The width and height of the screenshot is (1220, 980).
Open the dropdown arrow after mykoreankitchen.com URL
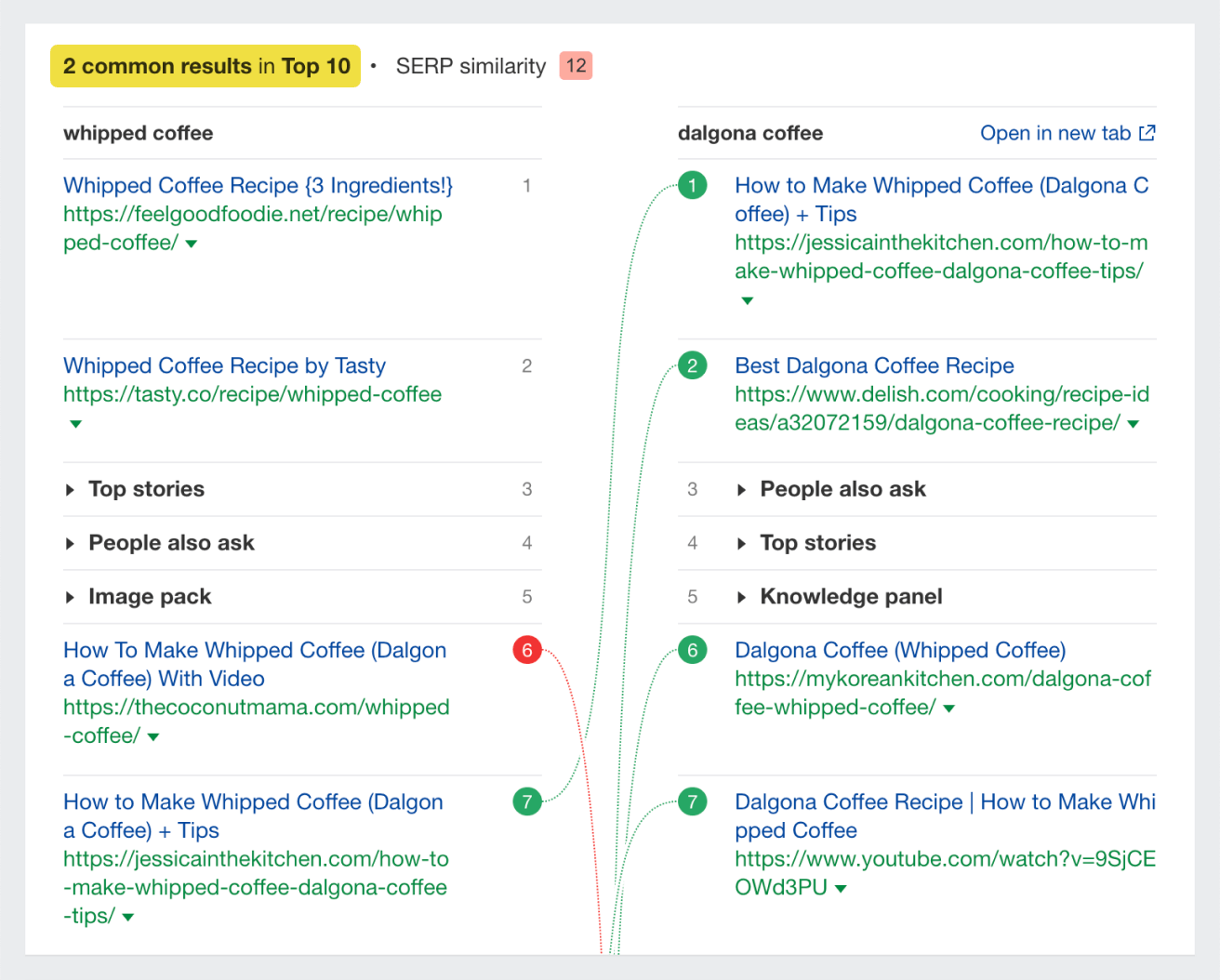pos(949,709)
